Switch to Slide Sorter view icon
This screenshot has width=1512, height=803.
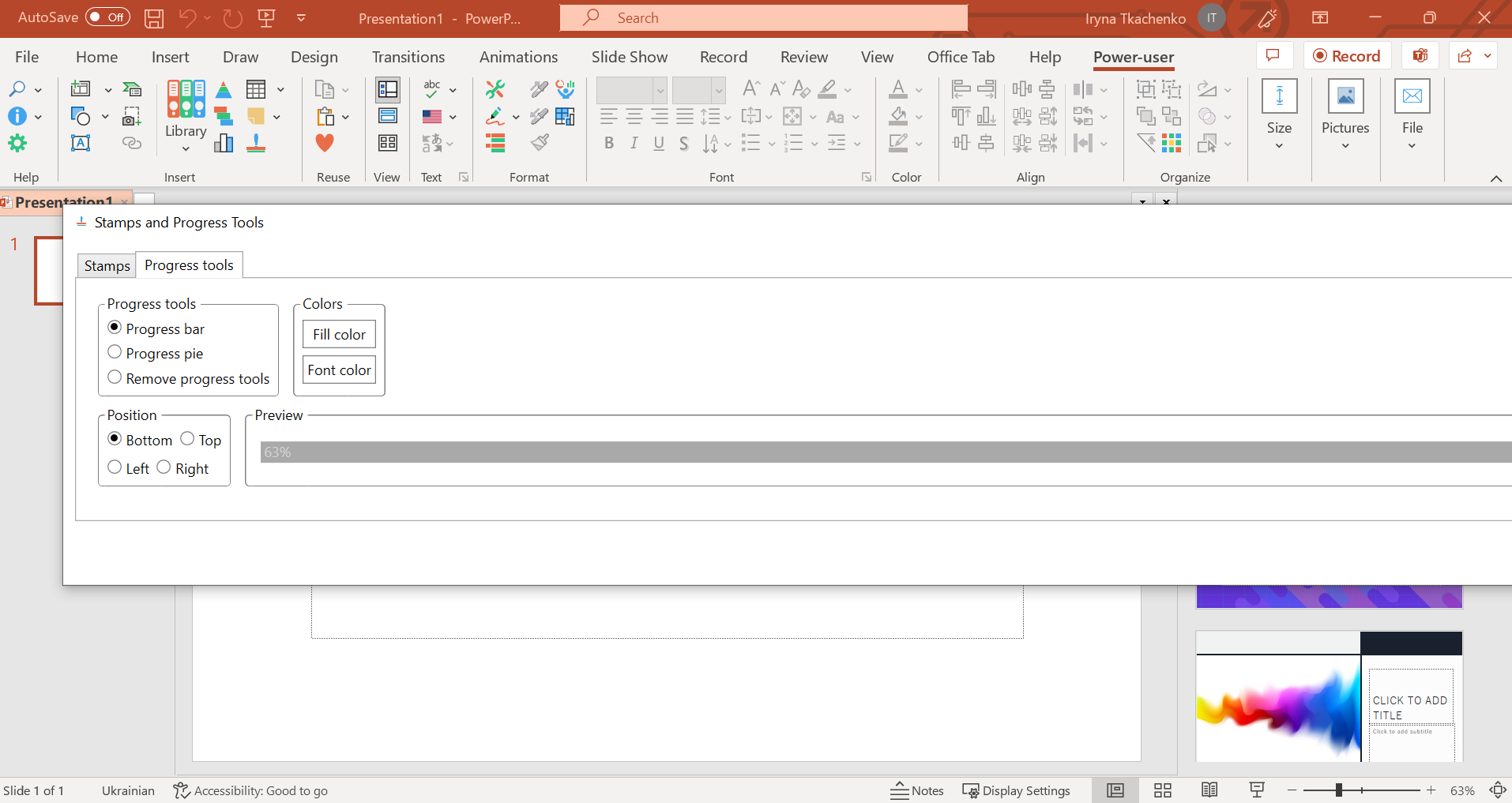[1162, 790]
